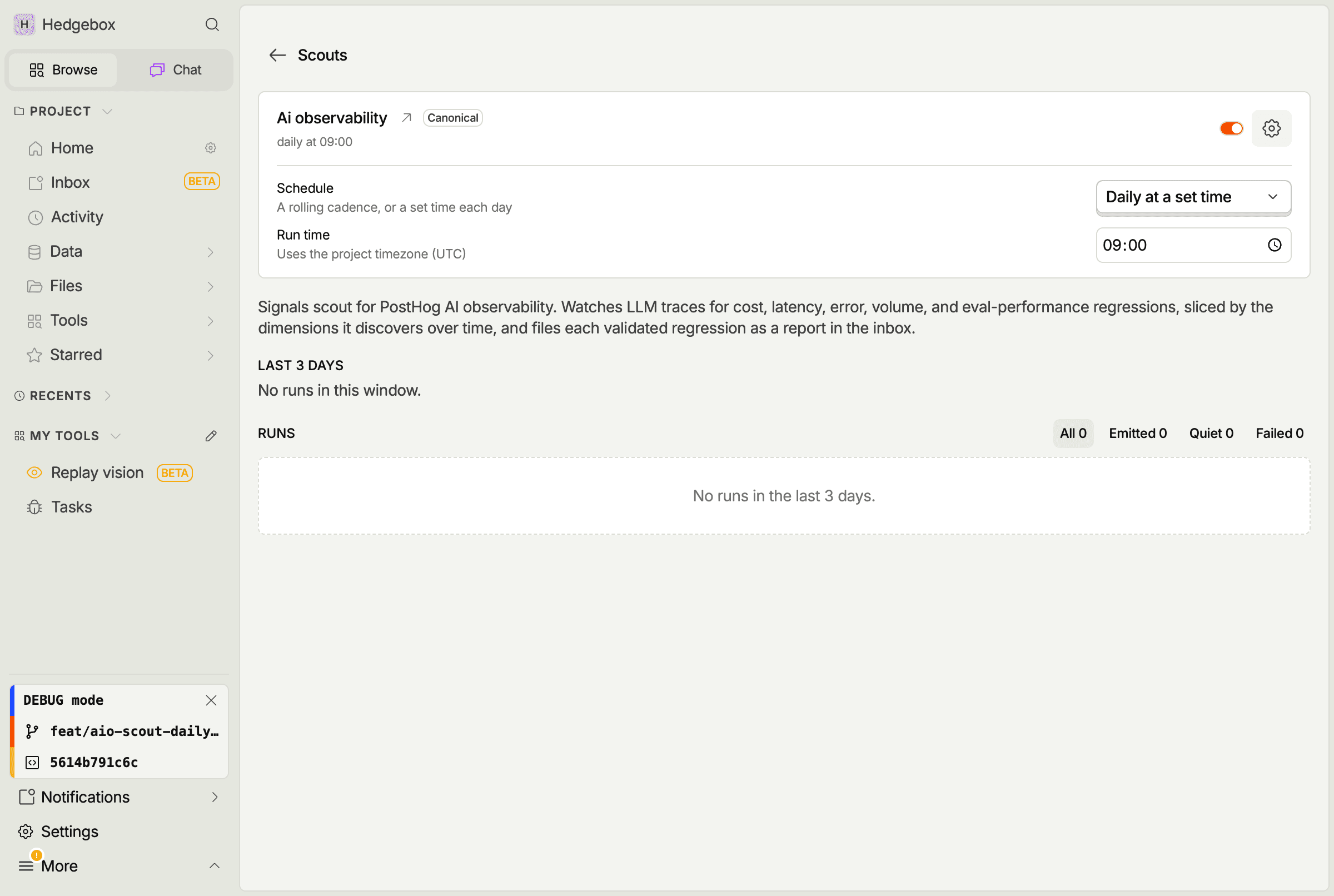The image size is (1334, 896).
Task: Expand the Recents section
Action: [x=63, y=395]
